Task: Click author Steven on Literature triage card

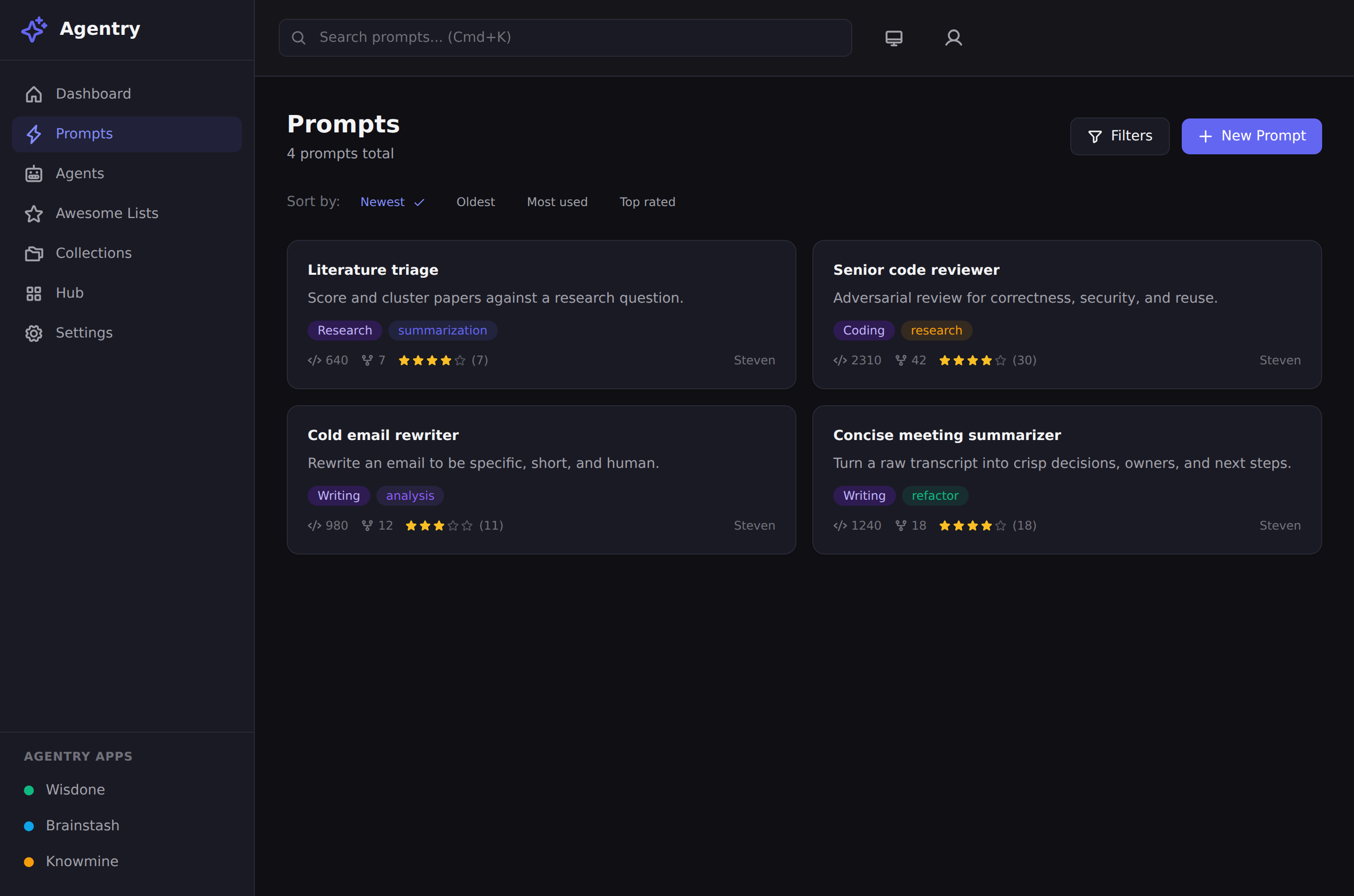Action: tap(754, 360)
